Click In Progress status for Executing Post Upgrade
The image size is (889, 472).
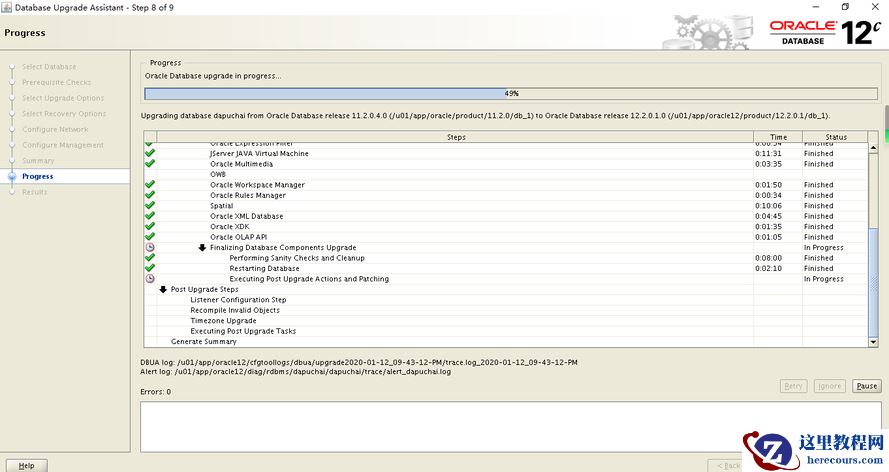click(823, 279)
